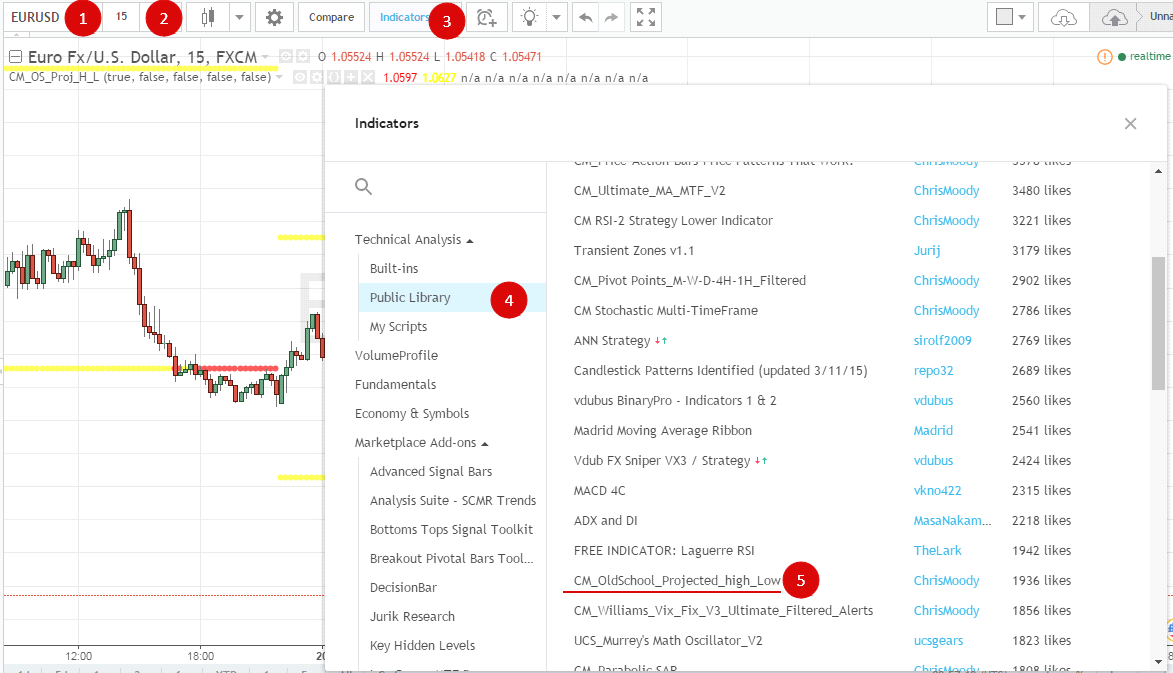Image resolution: width=1173 pixels, height=673 pixels.
Task: Toggle fullscreen mode icon
Action: (646, 17)
